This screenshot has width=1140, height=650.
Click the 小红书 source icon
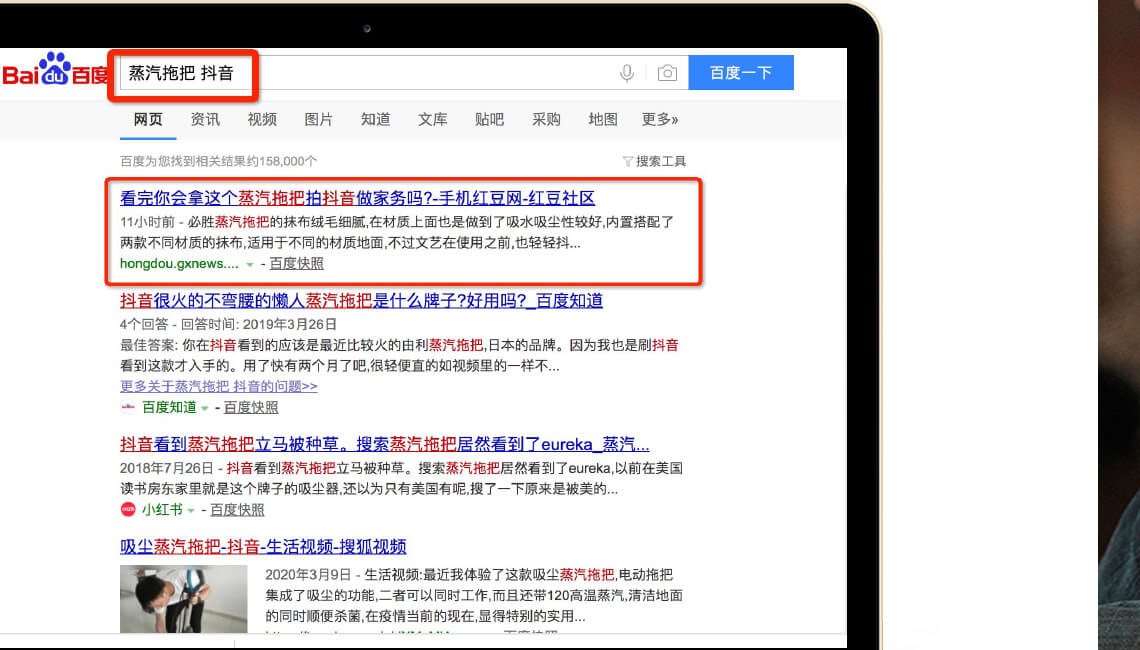click(128, 510)
